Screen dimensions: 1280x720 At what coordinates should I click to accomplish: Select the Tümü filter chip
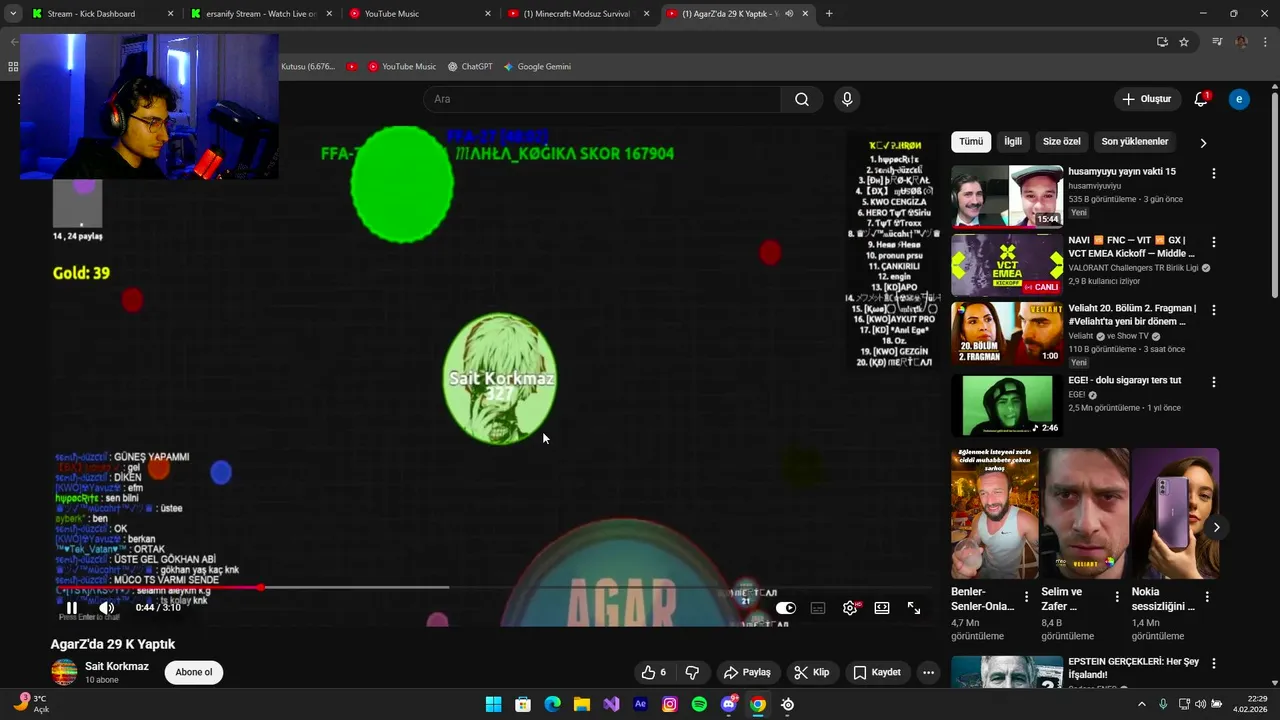pyautogui.click(x=971, y=142)
